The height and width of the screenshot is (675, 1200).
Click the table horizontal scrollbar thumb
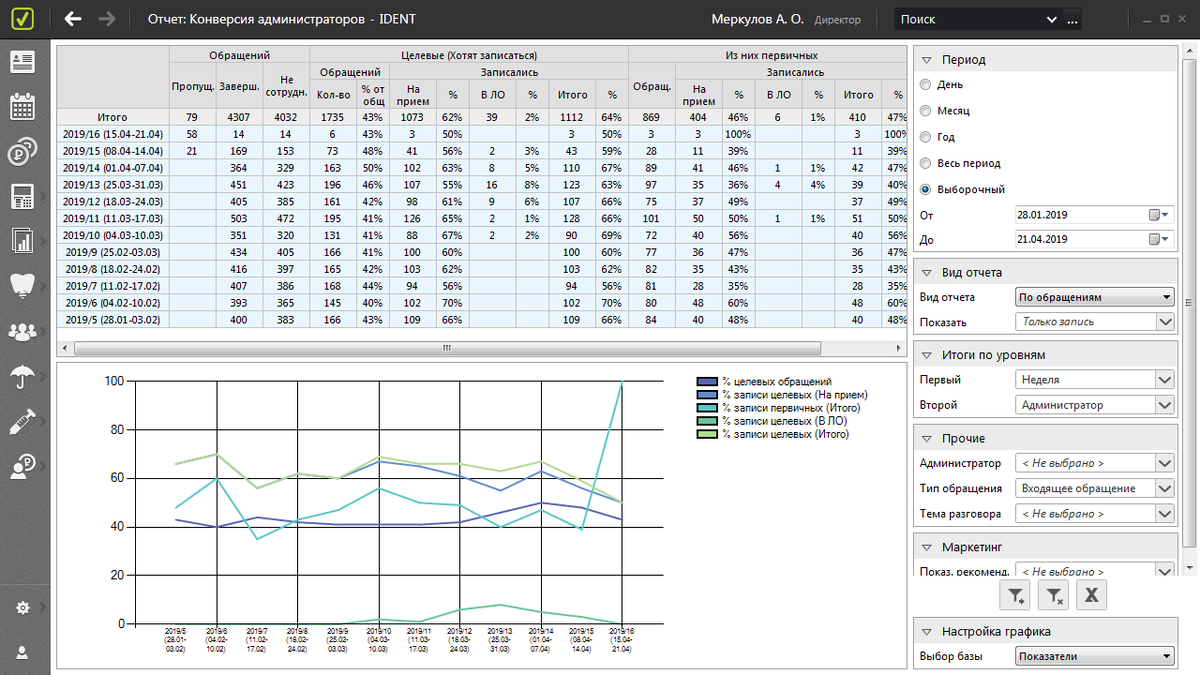(447, 347)
